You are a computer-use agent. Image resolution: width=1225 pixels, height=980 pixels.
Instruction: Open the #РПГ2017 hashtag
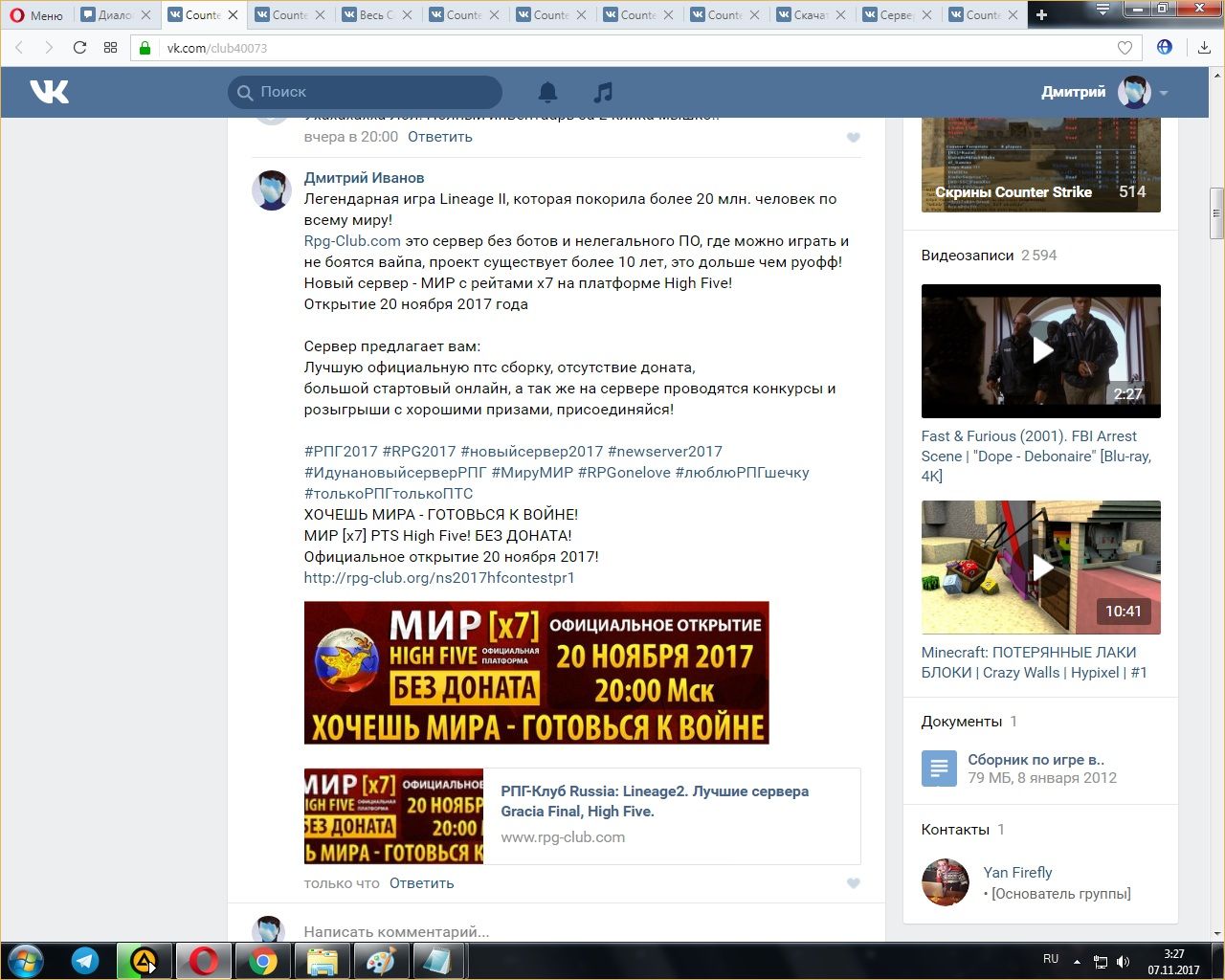(341, 452)
